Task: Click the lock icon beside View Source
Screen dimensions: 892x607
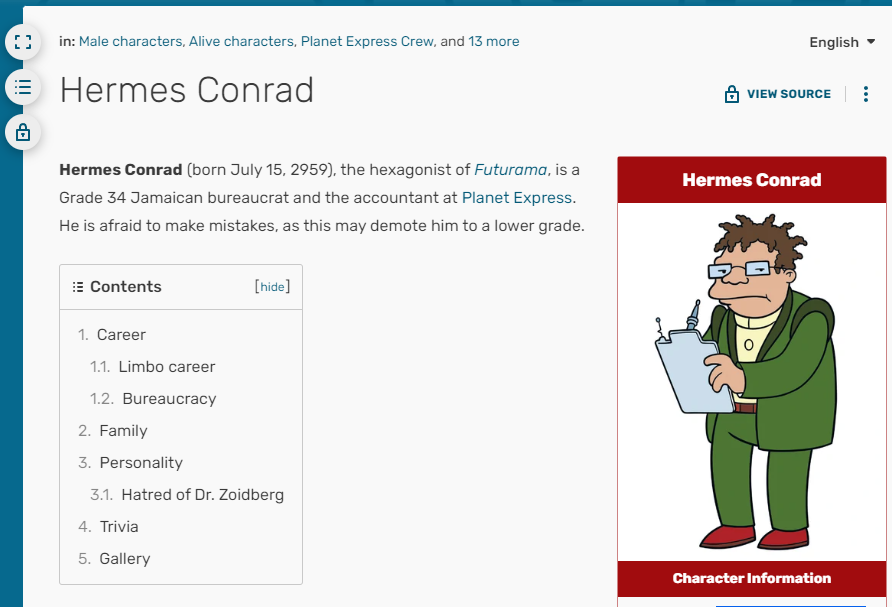Action: click(732, 94)
